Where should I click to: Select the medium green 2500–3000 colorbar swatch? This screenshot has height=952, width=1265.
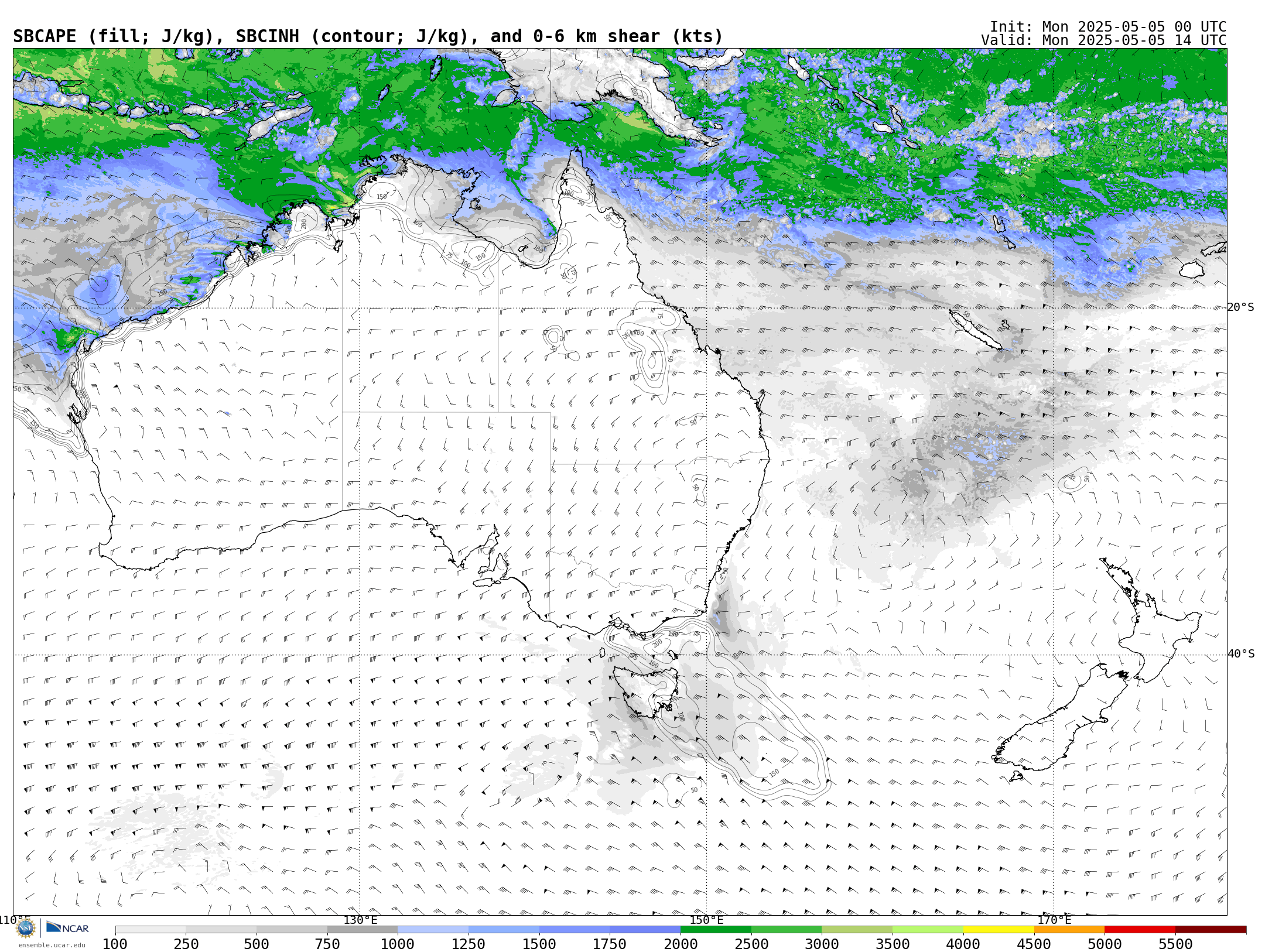[787, 930]
